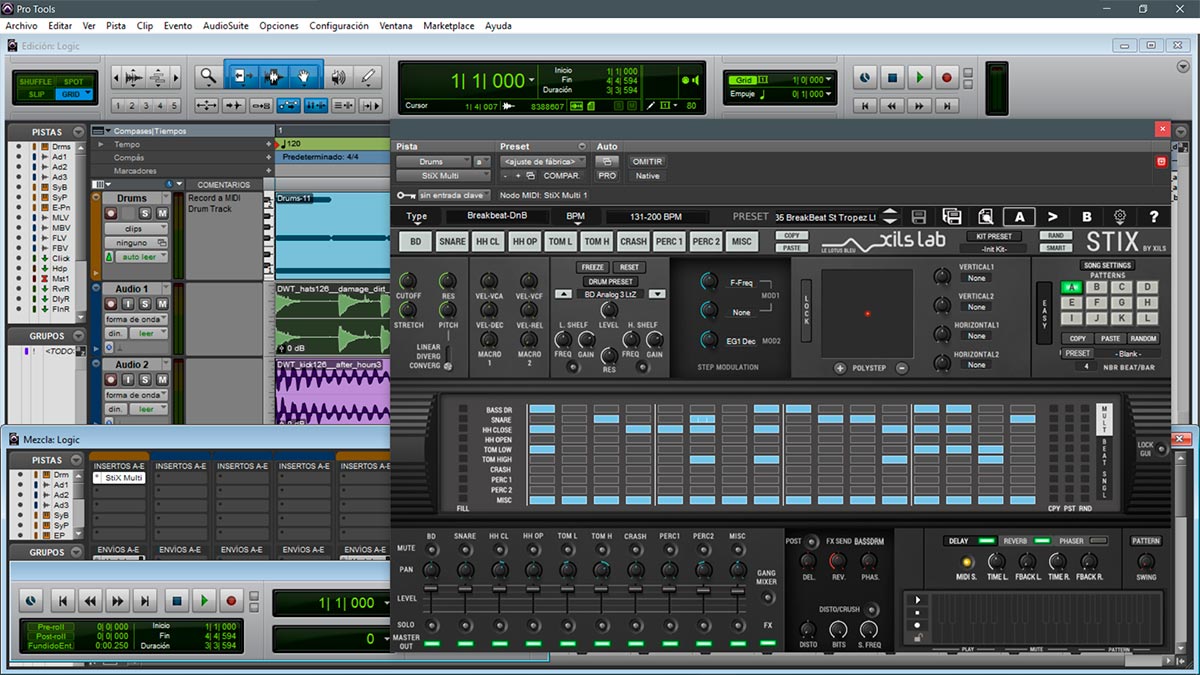
Task: Expand the Tempo ruler row
Action: coord(99,144)
